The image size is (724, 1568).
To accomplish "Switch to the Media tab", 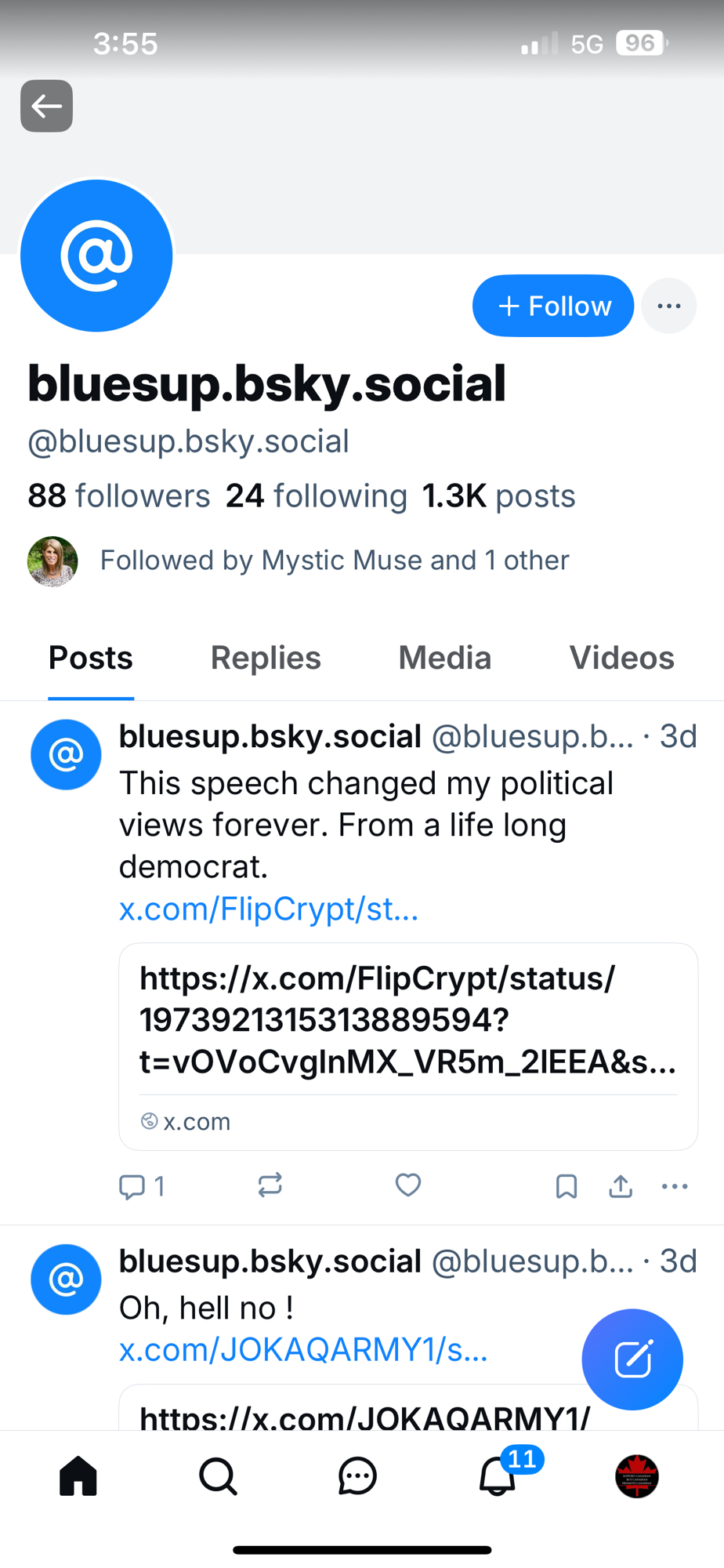I will (x=444, y=658).
